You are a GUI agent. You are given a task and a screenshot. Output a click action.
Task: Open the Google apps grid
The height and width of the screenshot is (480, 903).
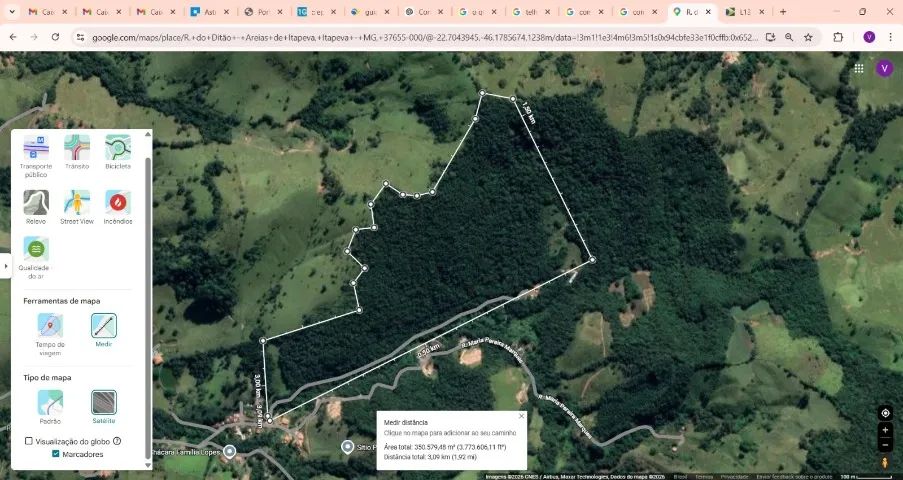pyautogui.click(x=859, y=68)
